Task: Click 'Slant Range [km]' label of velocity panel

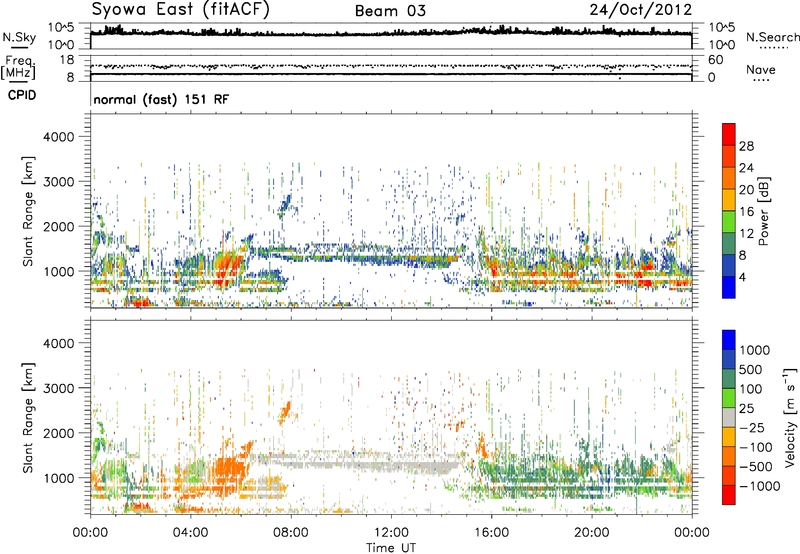Action: click(x=28, y=418)
